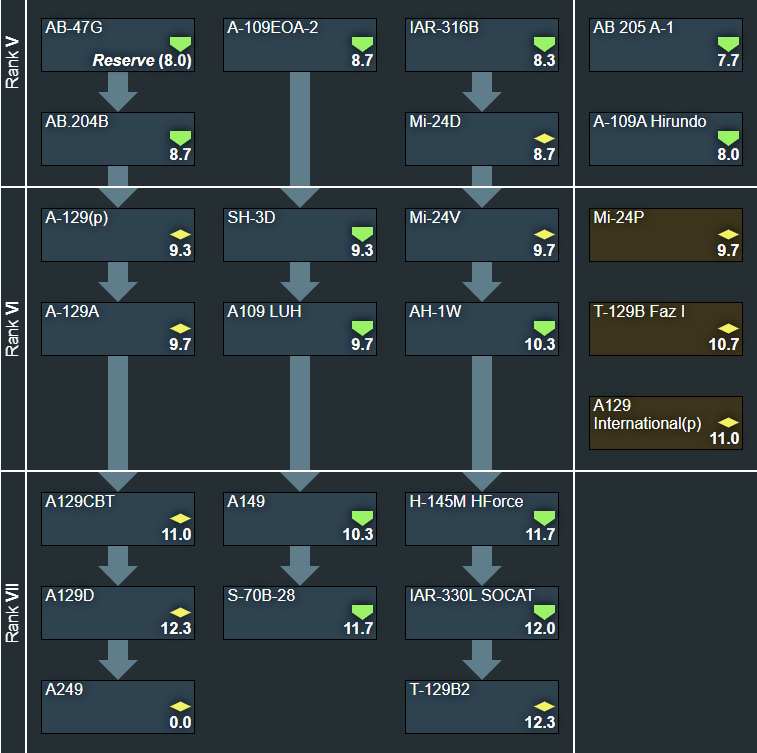Select the A-109A Hirundo card

665,138
